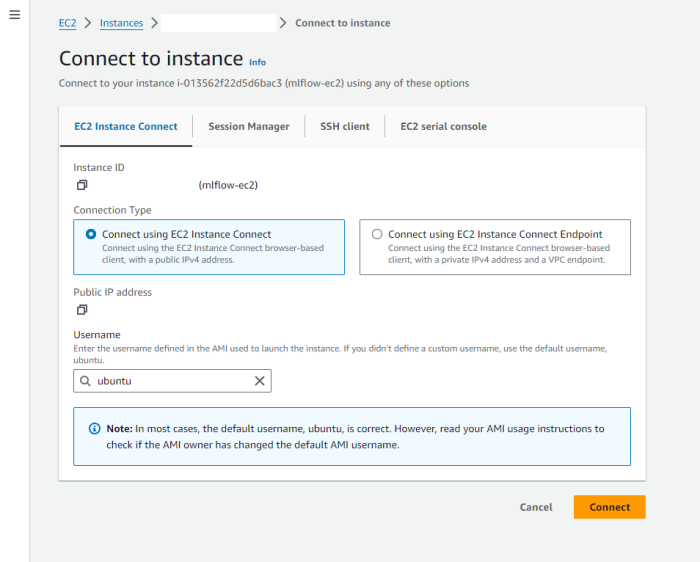Open the hamburger navigation menu
Viewport: 700px width, 562px height.
(14, 15)
